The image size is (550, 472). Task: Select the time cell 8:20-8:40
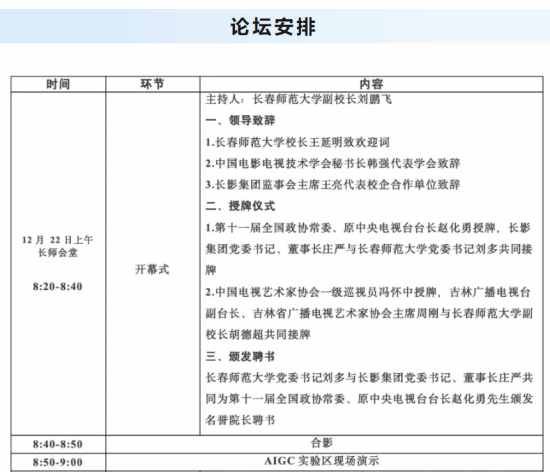[58, 286]
